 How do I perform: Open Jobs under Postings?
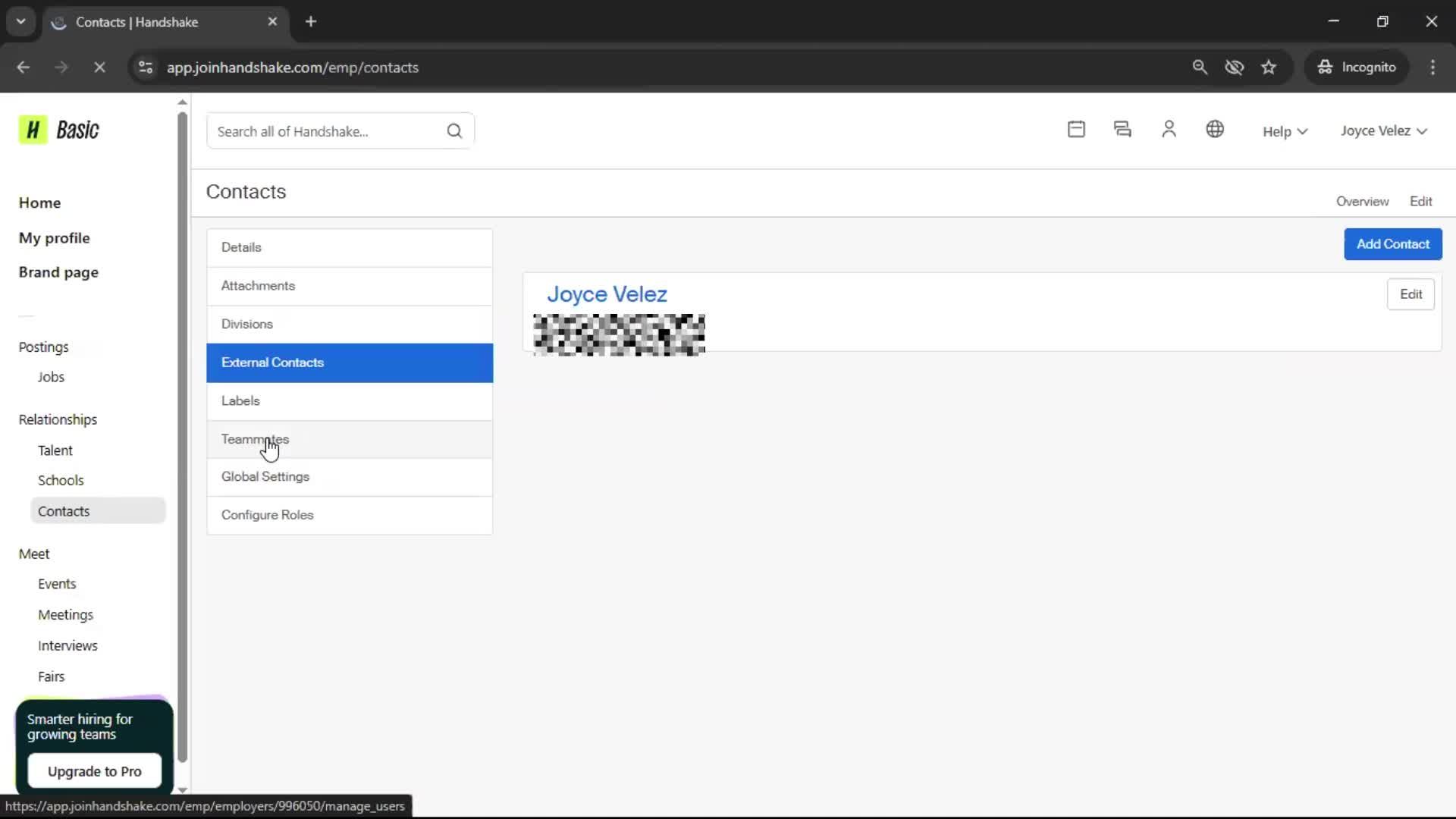click(x=51, y=377)
